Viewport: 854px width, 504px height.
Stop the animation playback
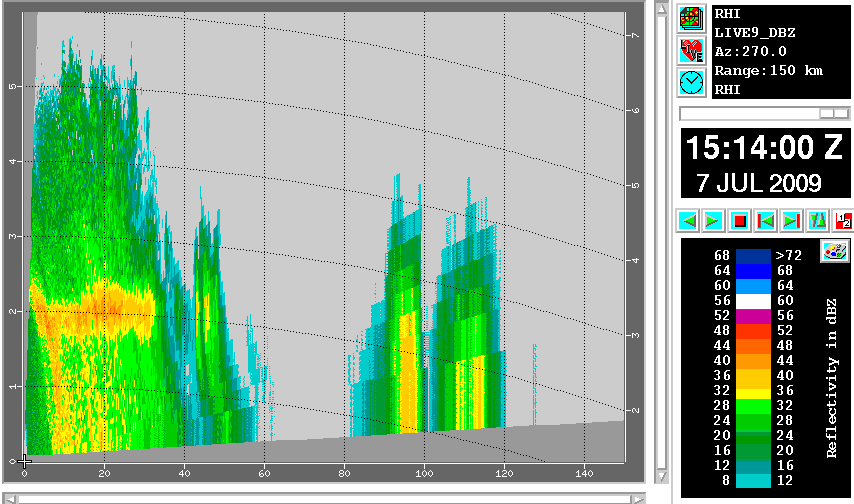[x=739, y=220]
